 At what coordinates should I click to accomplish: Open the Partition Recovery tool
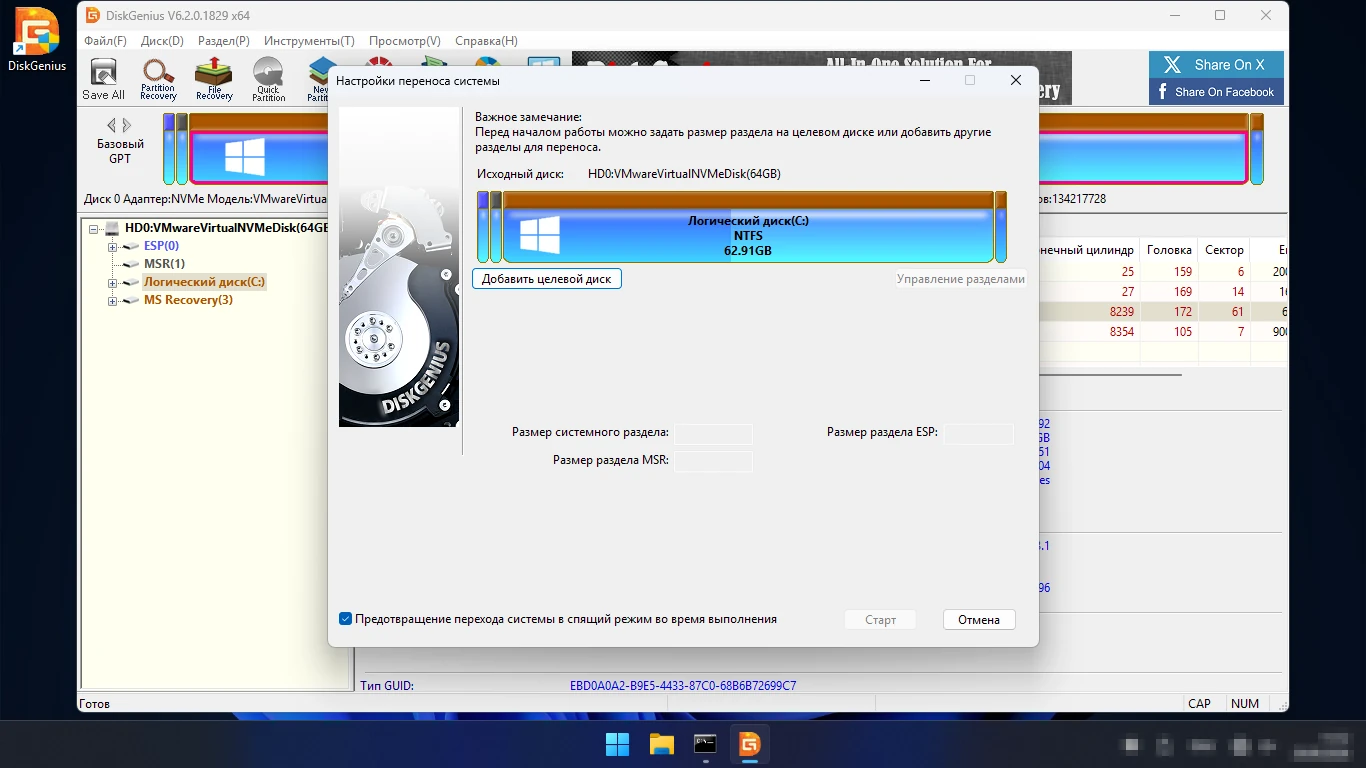tap(158, 79)
